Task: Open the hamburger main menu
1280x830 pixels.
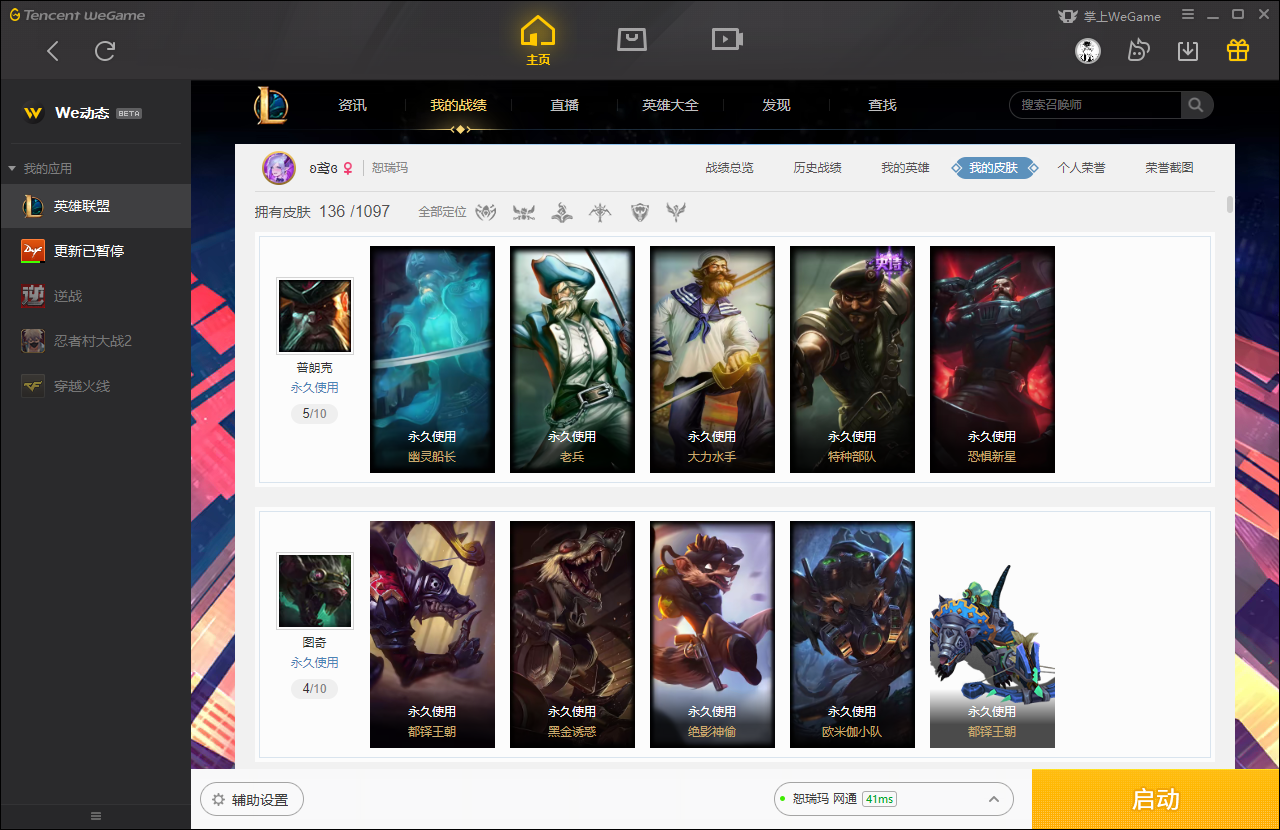Action: (x=1188, y=15)
